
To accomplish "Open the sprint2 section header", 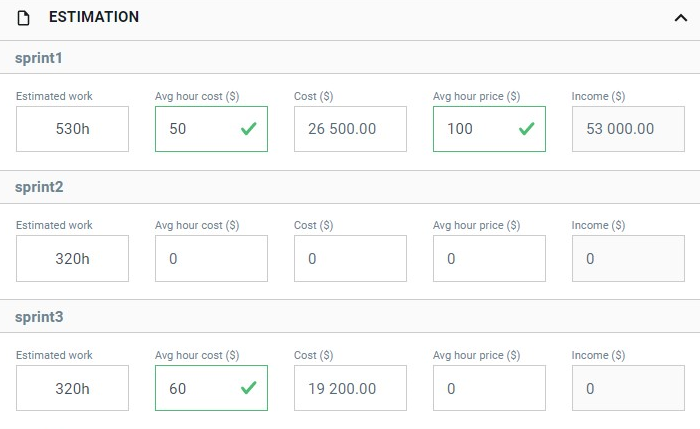I will [350, 187].
